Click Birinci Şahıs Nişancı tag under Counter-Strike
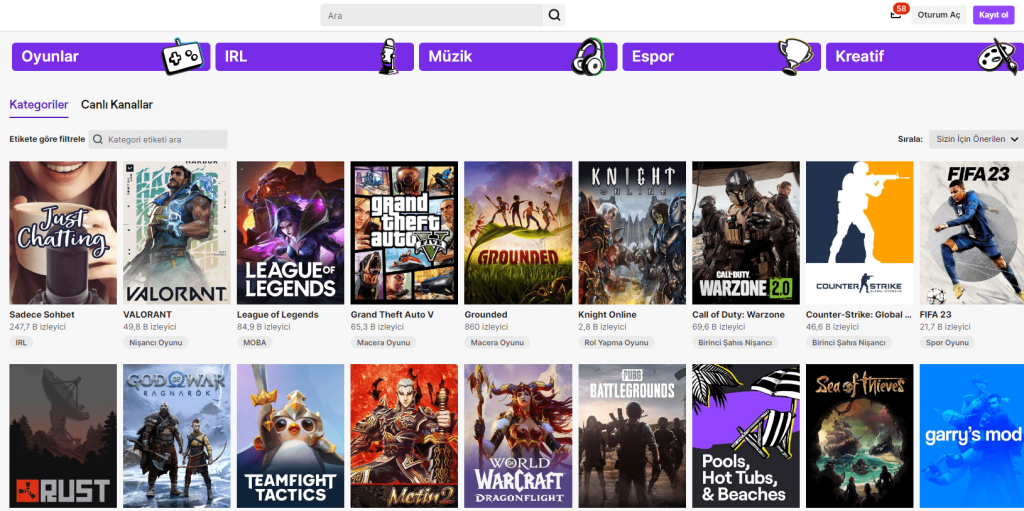Image resolution: width=1024 pixels, height=511 pixels. 849,342
